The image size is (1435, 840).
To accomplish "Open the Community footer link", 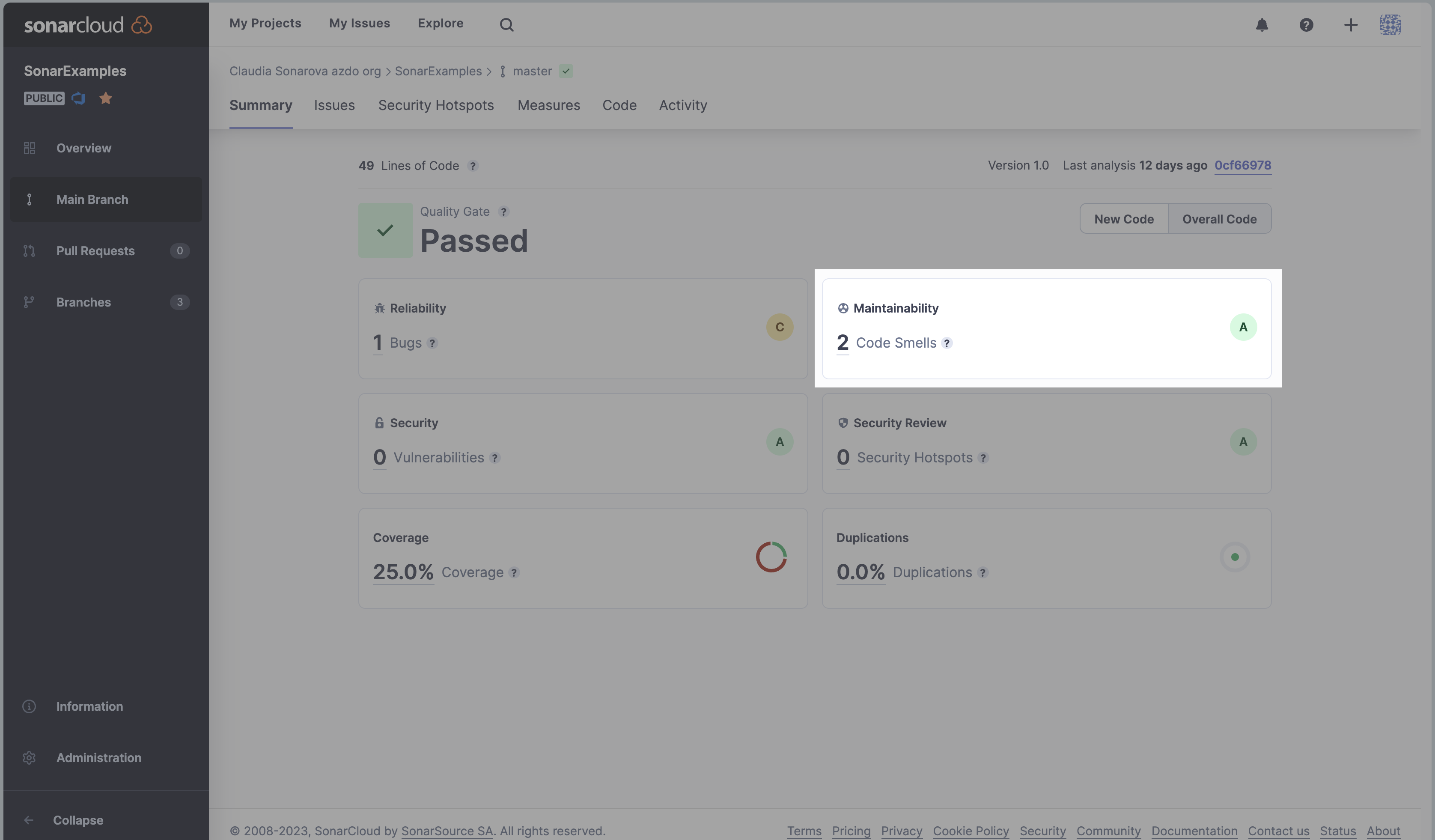I will click(x=1108, y=831).
